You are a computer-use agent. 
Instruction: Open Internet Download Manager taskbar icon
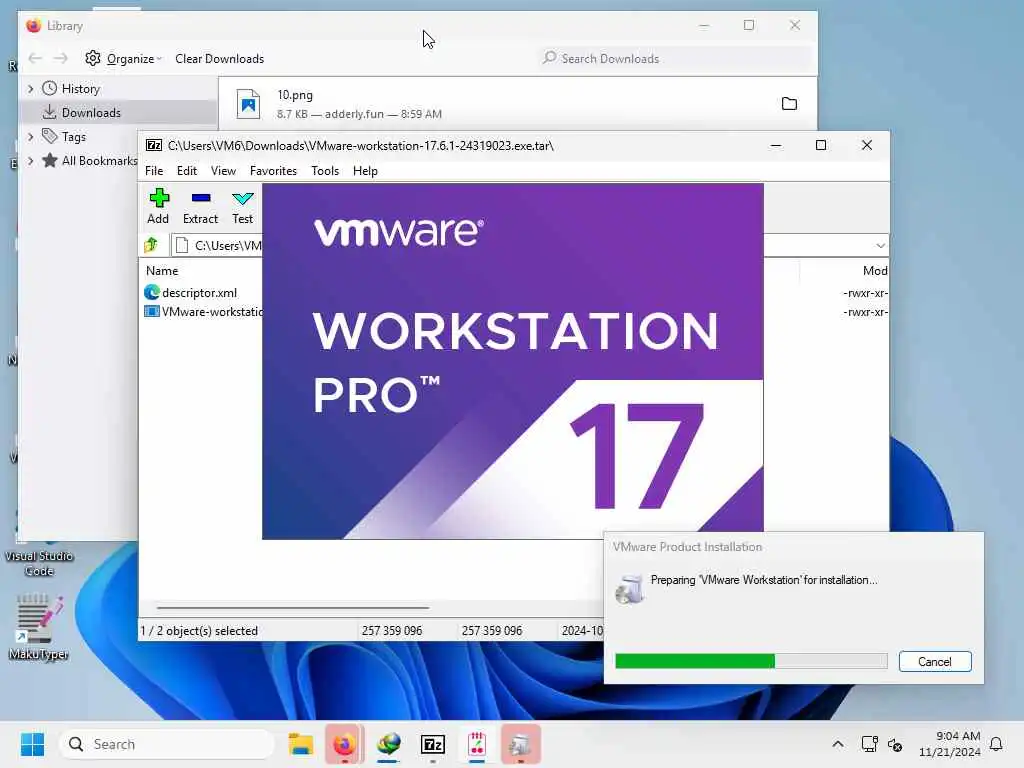pos(389,744)
